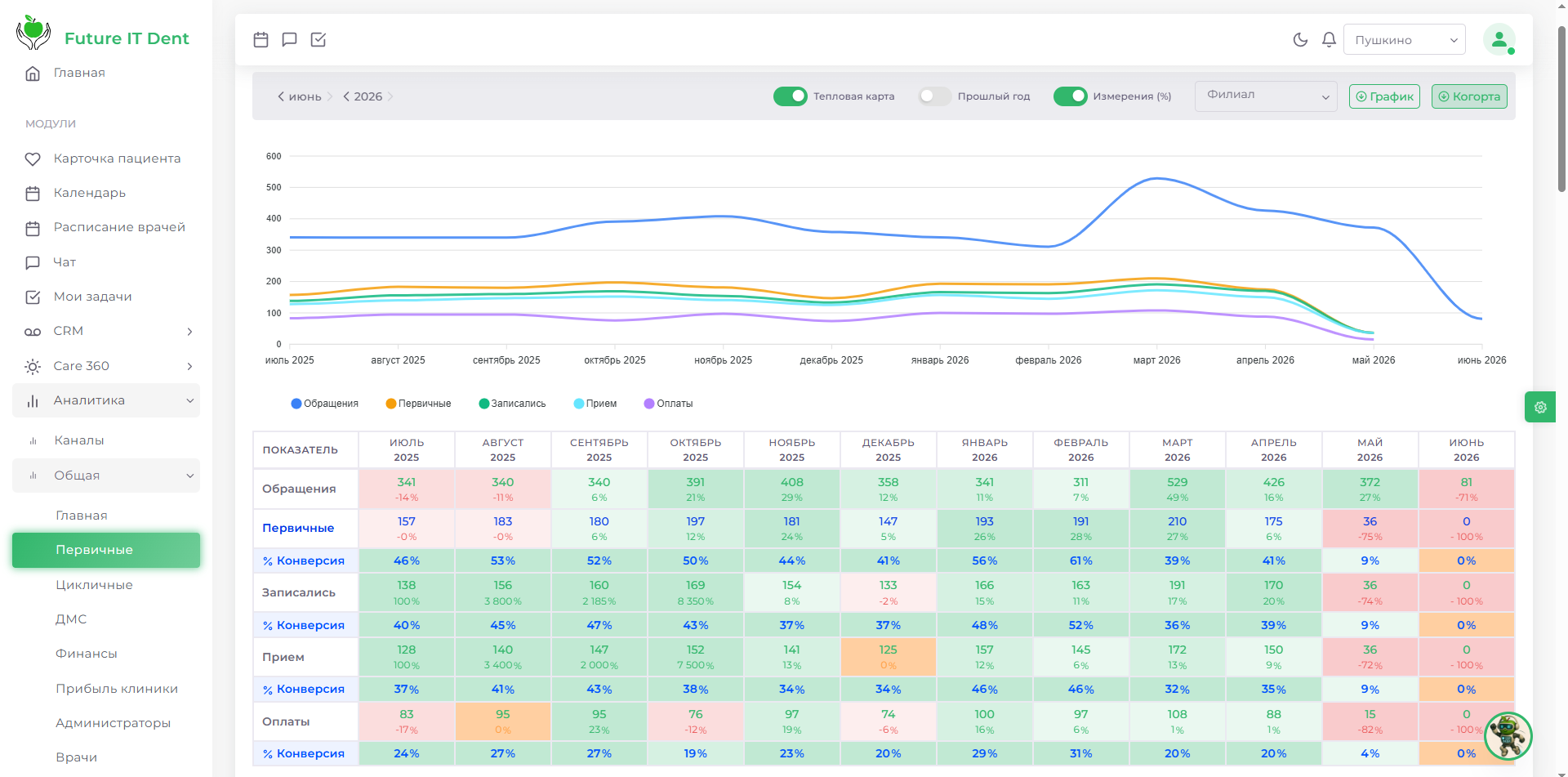1568x777 pixels.
Task: Switch to dark mode moon icon
Action: coord(1300,39)
